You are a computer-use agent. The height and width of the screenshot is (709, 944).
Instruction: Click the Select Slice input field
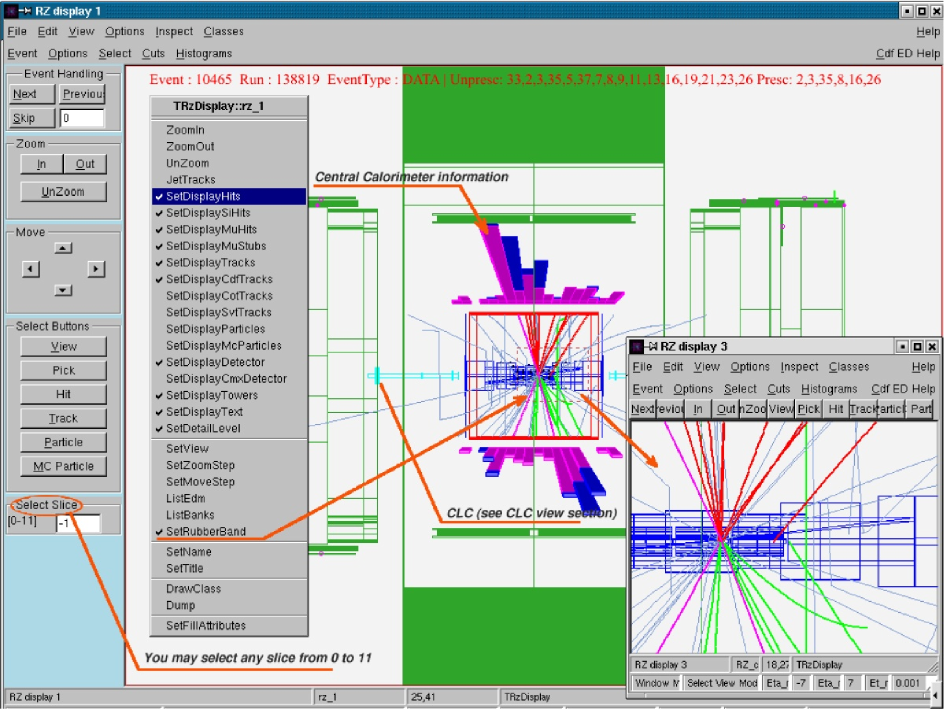[x=78, y=523]
